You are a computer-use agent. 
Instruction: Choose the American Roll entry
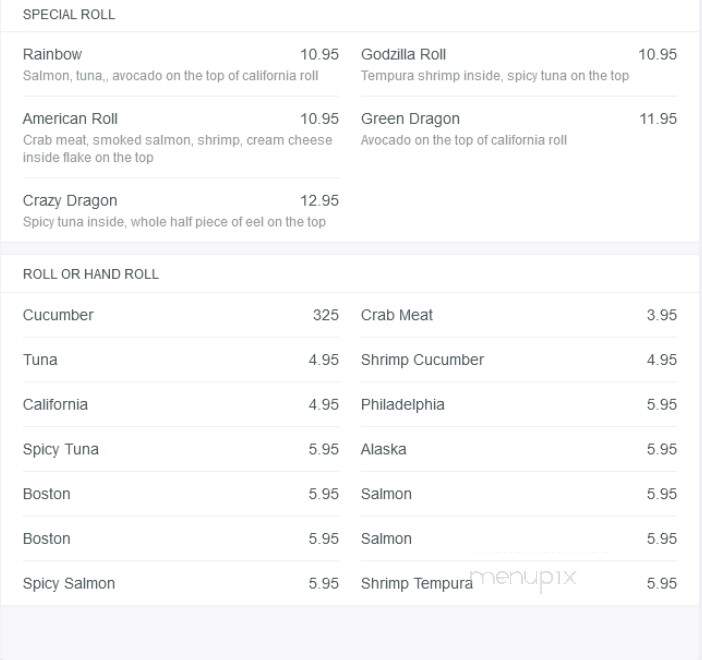click(x=181, y=137)
